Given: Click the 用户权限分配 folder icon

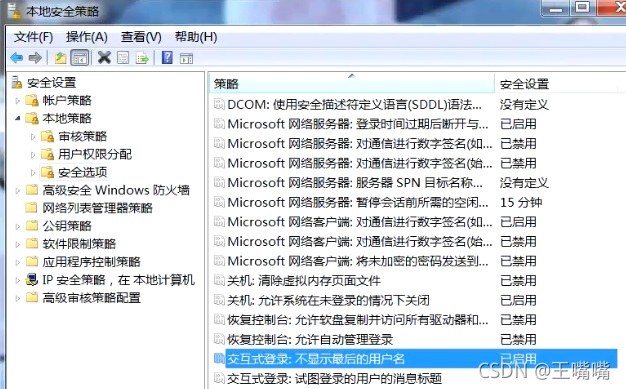Looking at the screenshot, I should coord(48,154).
